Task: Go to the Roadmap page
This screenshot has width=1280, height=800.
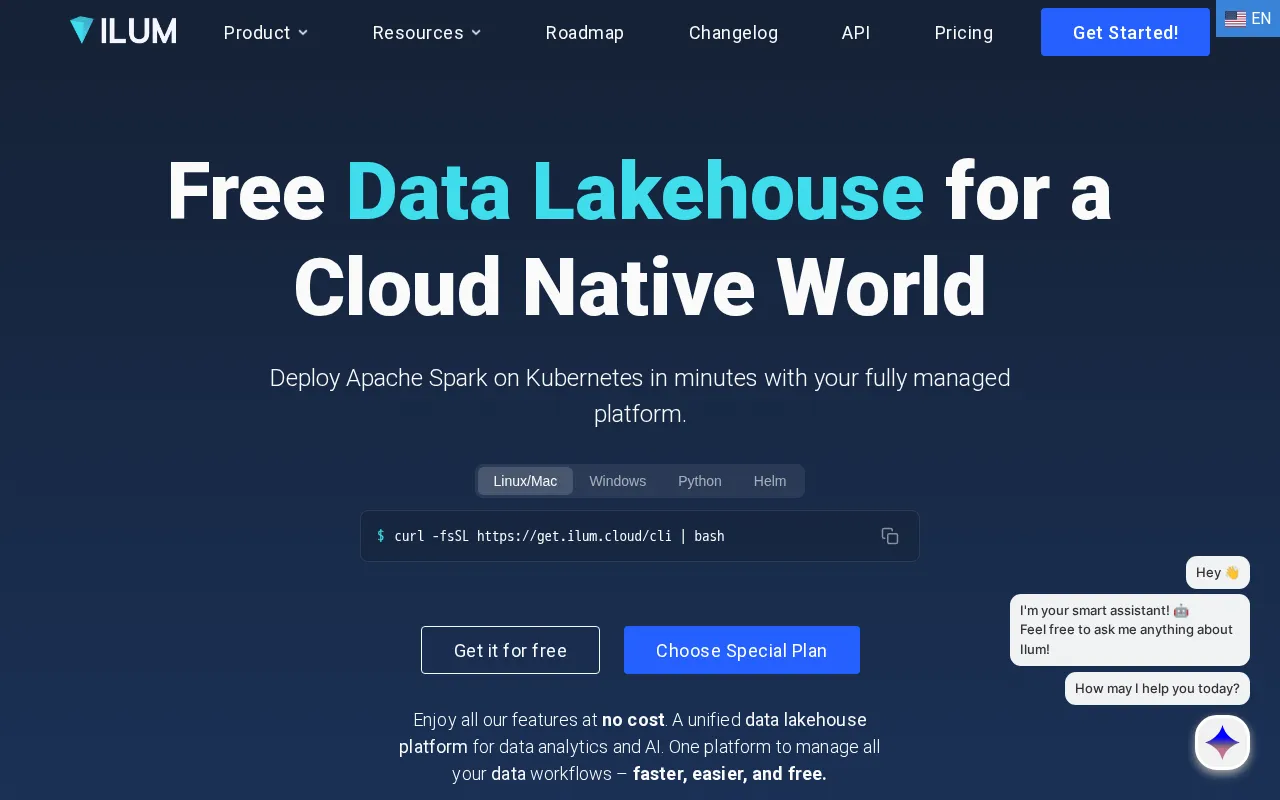Action: click(x=585, y=33)
